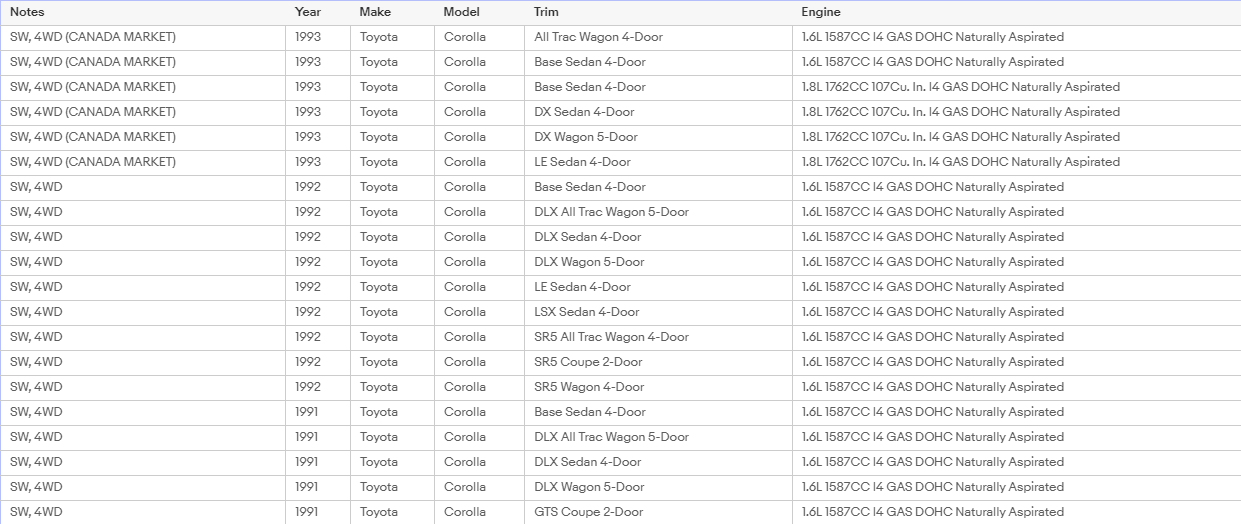Click 'SW, 4WD' note in the LSX Sedan row
Image resolution: width=1241 pixels, height=524 pixels.
(36, 312)
